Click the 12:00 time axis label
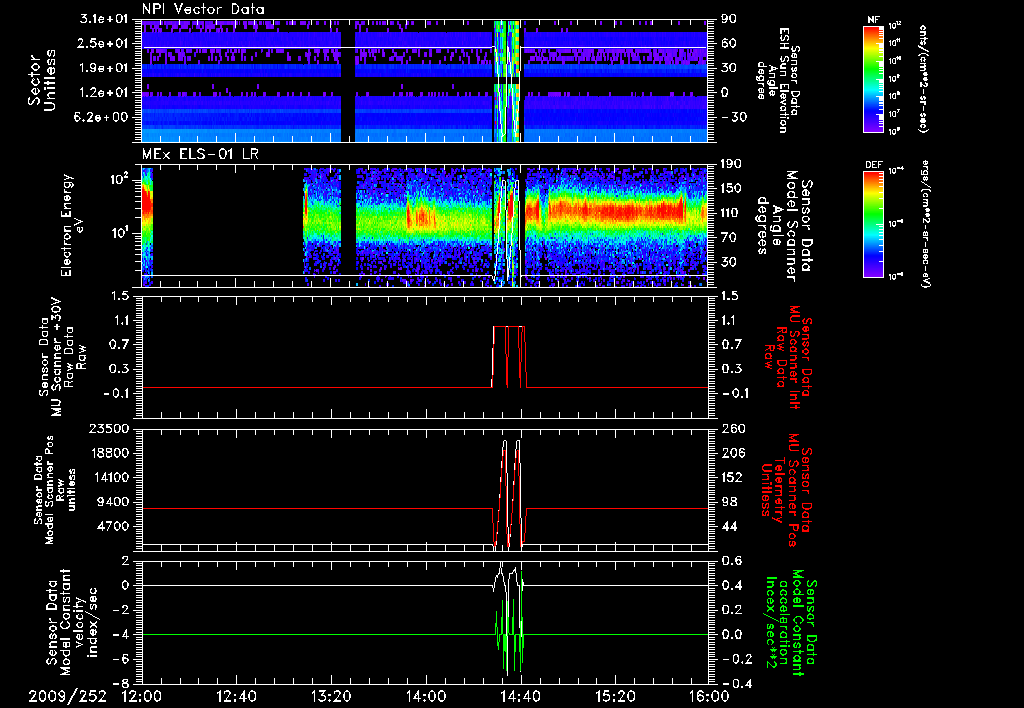The height and width of the screenshot is (708, 1024). pyautogui.click(x=142, y=696)
